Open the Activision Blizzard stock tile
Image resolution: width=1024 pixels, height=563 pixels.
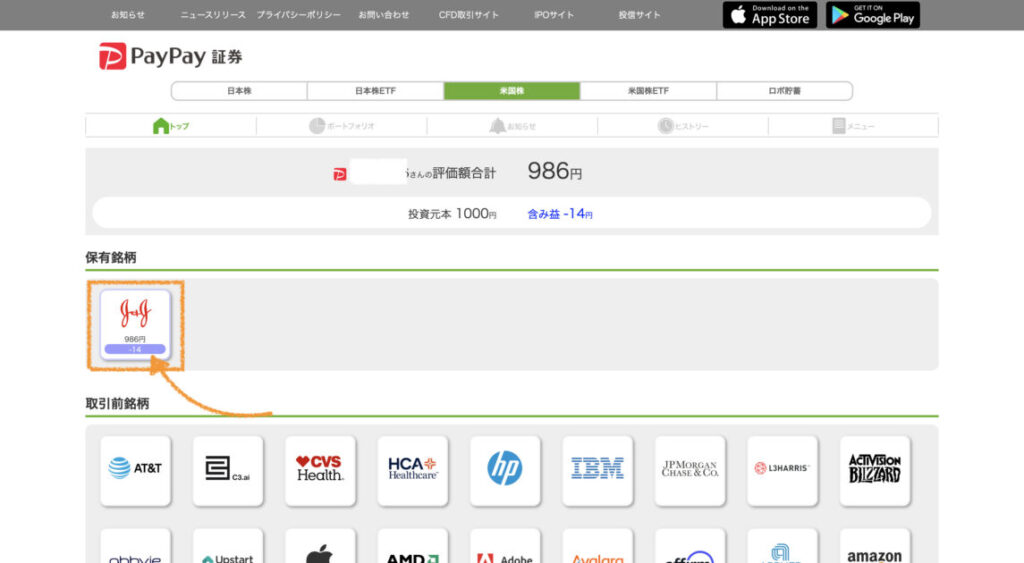875,469
